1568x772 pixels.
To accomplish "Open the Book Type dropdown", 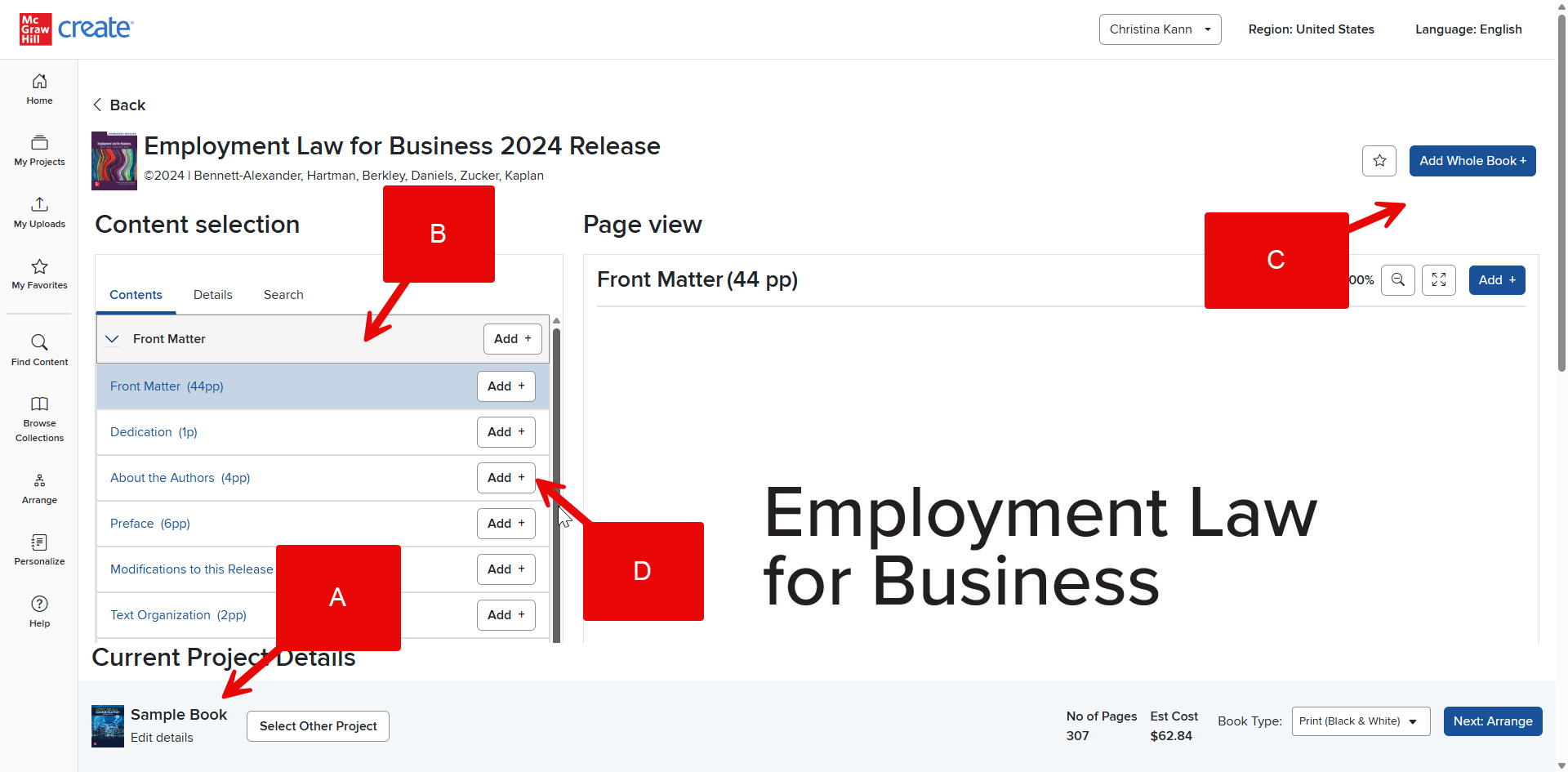I will pos(1361,721).
